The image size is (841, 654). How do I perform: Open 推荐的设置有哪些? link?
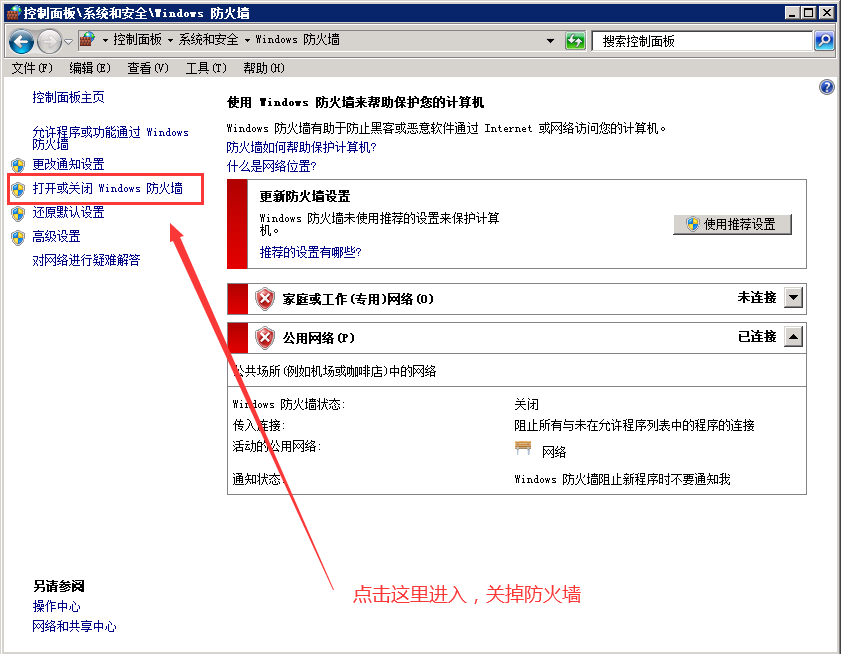311,252
